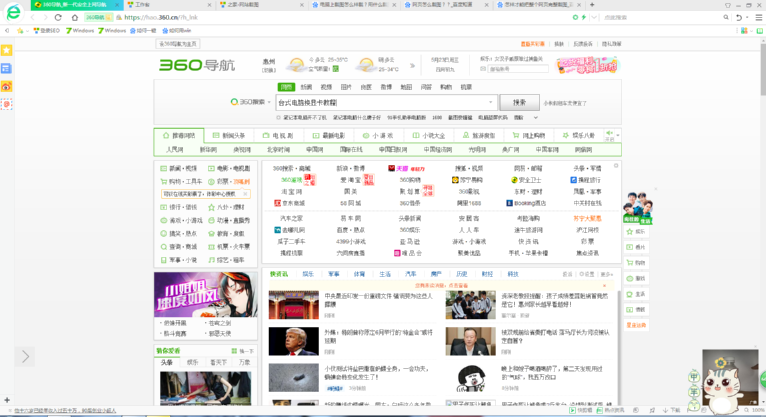Open the favorites star in the left sidebar

pyautogui.click(x=6, y=50)
